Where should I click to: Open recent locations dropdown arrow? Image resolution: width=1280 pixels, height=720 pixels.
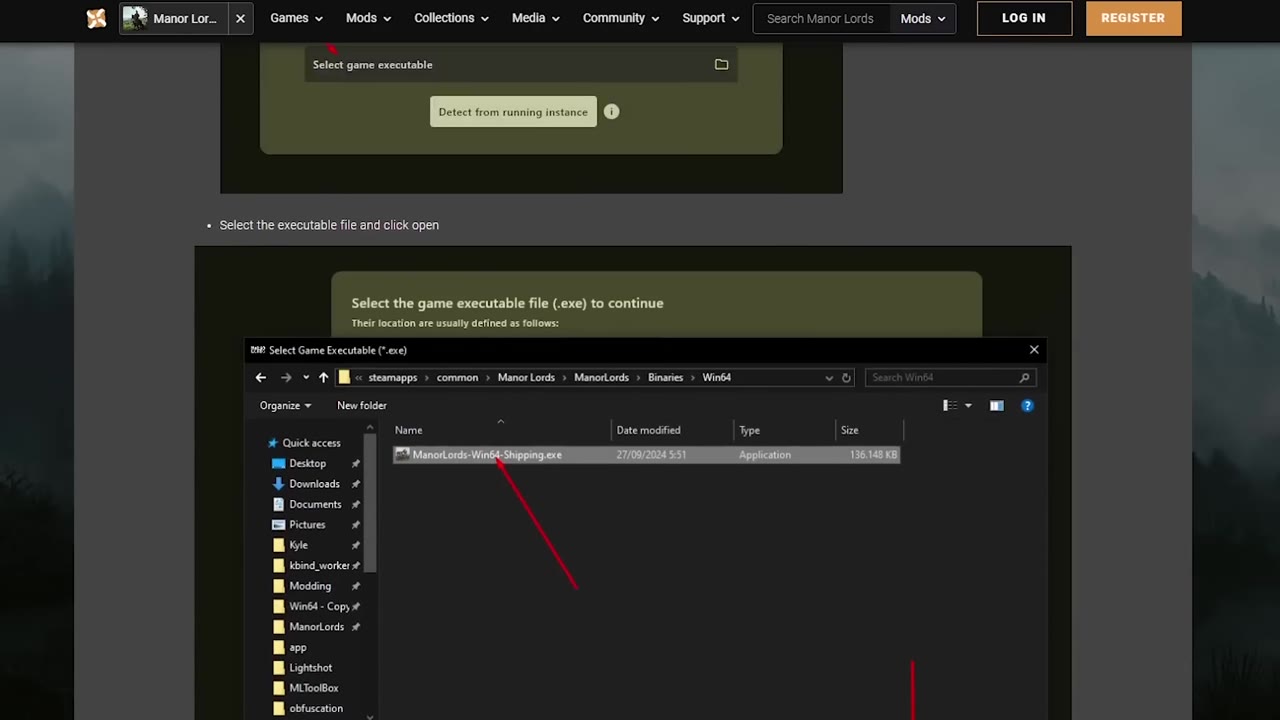point(305,378)
